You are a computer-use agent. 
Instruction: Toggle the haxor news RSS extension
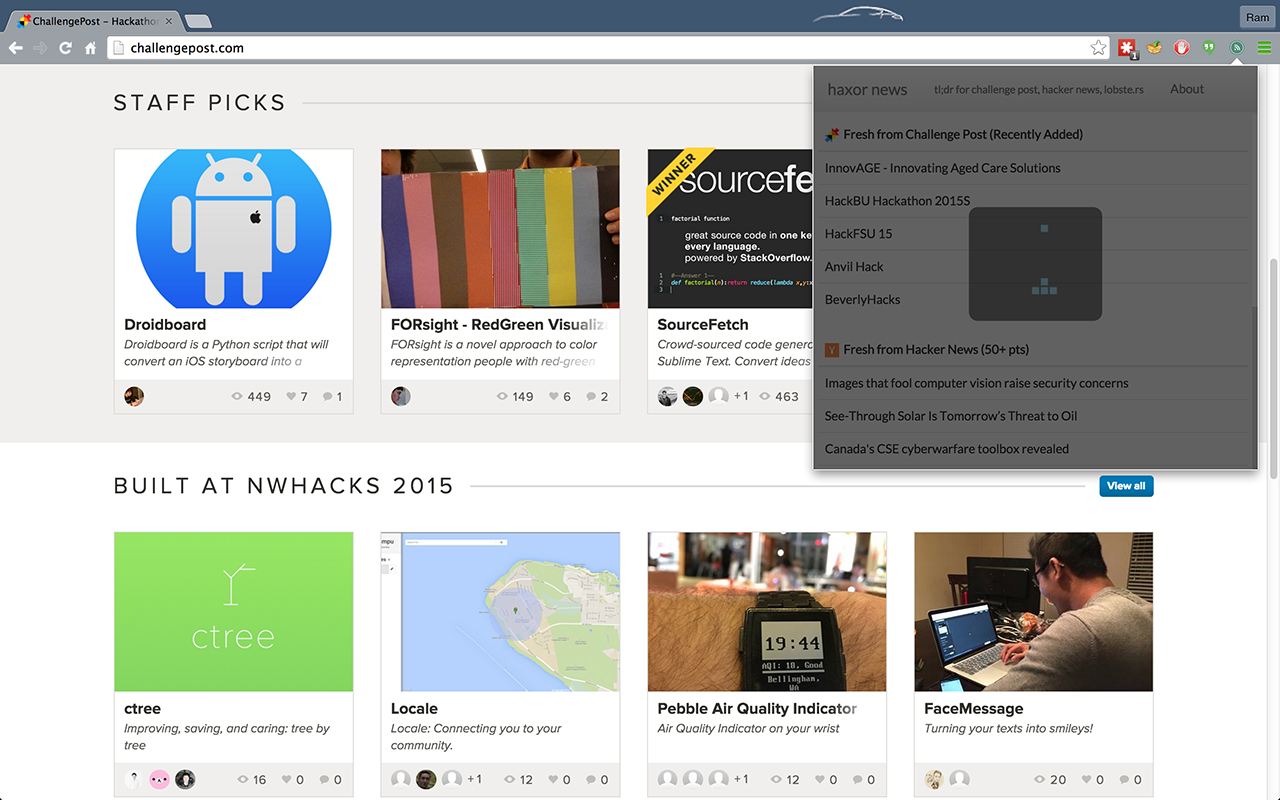click(1237, 47)
